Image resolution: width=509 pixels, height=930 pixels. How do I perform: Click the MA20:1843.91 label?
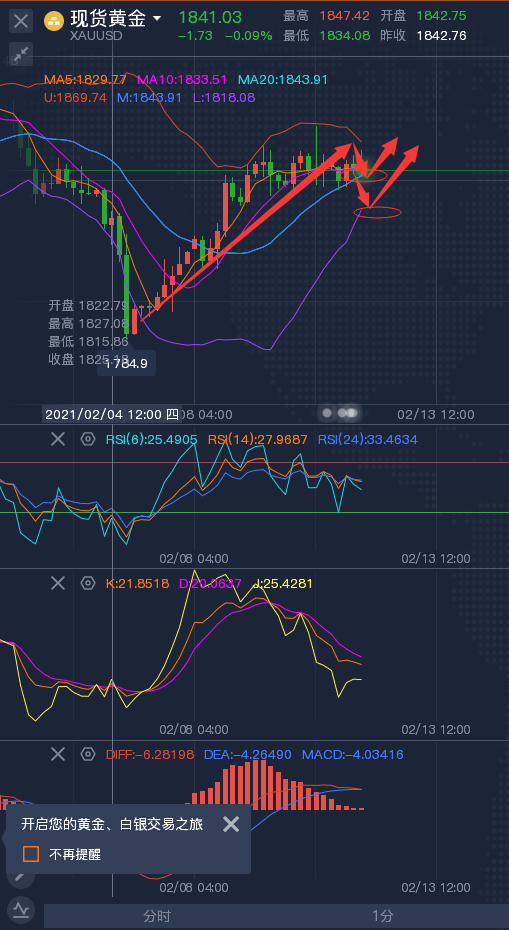pos(282,79)
